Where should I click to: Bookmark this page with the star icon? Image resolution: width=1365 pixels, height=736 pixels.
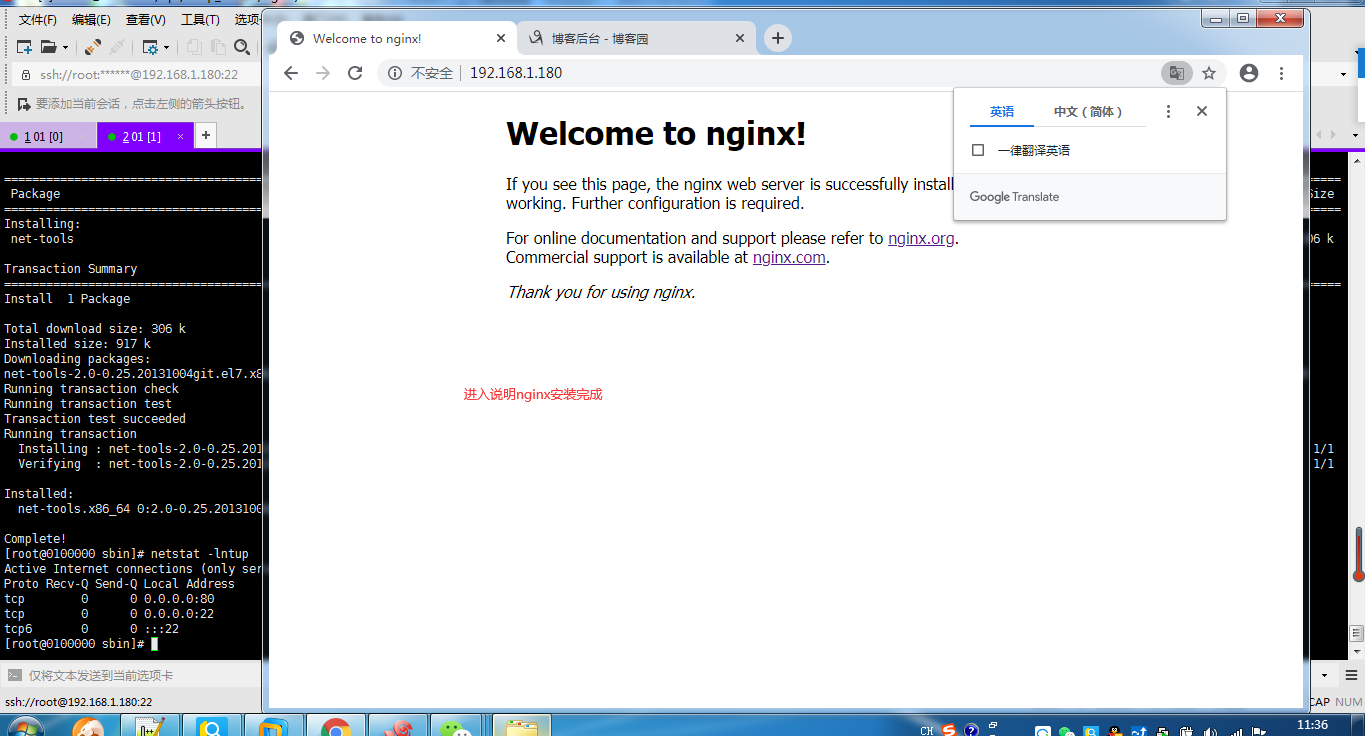1209,73
